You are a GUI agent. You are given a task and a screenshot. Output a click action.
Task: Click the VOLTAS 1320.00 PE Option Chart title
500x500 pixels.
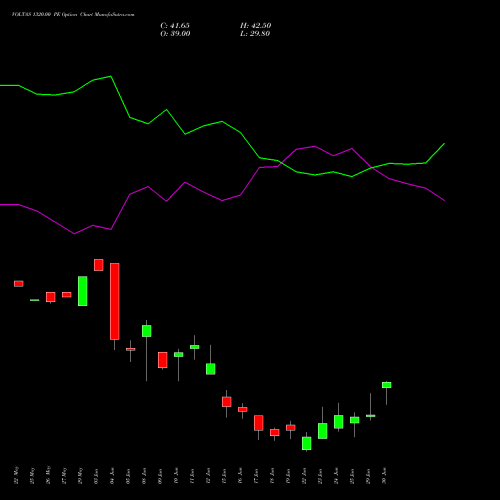pos(73,15)
